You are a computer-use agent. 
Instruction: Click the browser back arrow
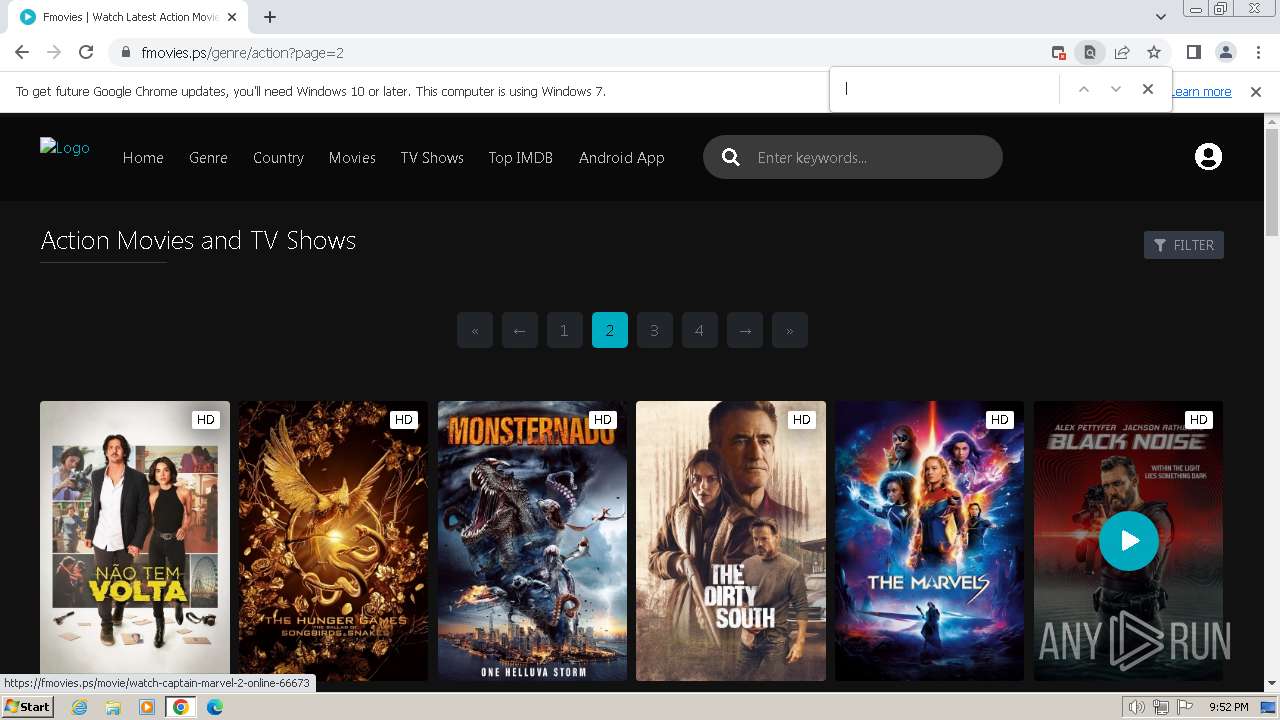(x=22, y=52)
